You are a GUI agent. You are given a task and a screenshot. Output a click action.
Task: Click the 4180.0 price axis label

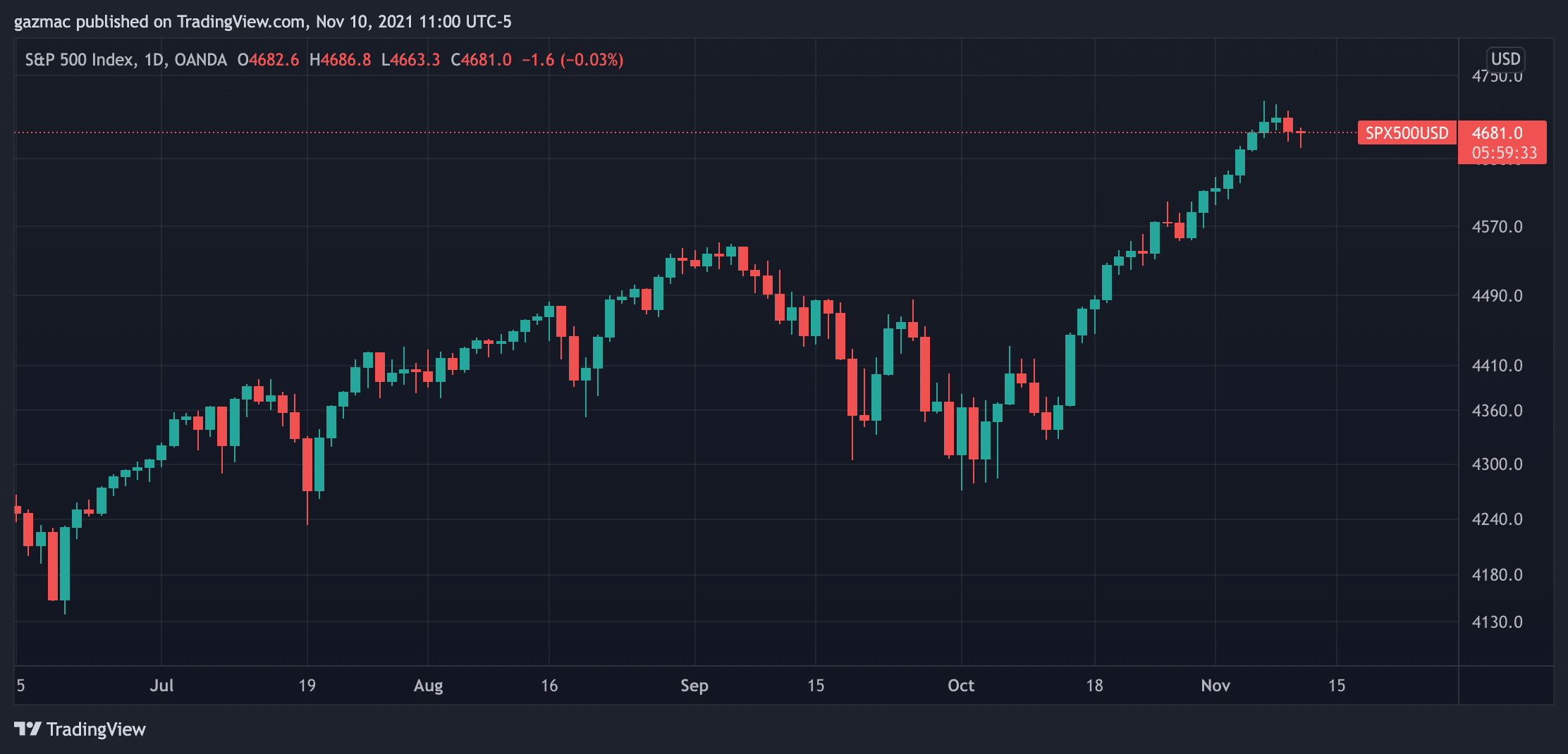coord(1497,575)
